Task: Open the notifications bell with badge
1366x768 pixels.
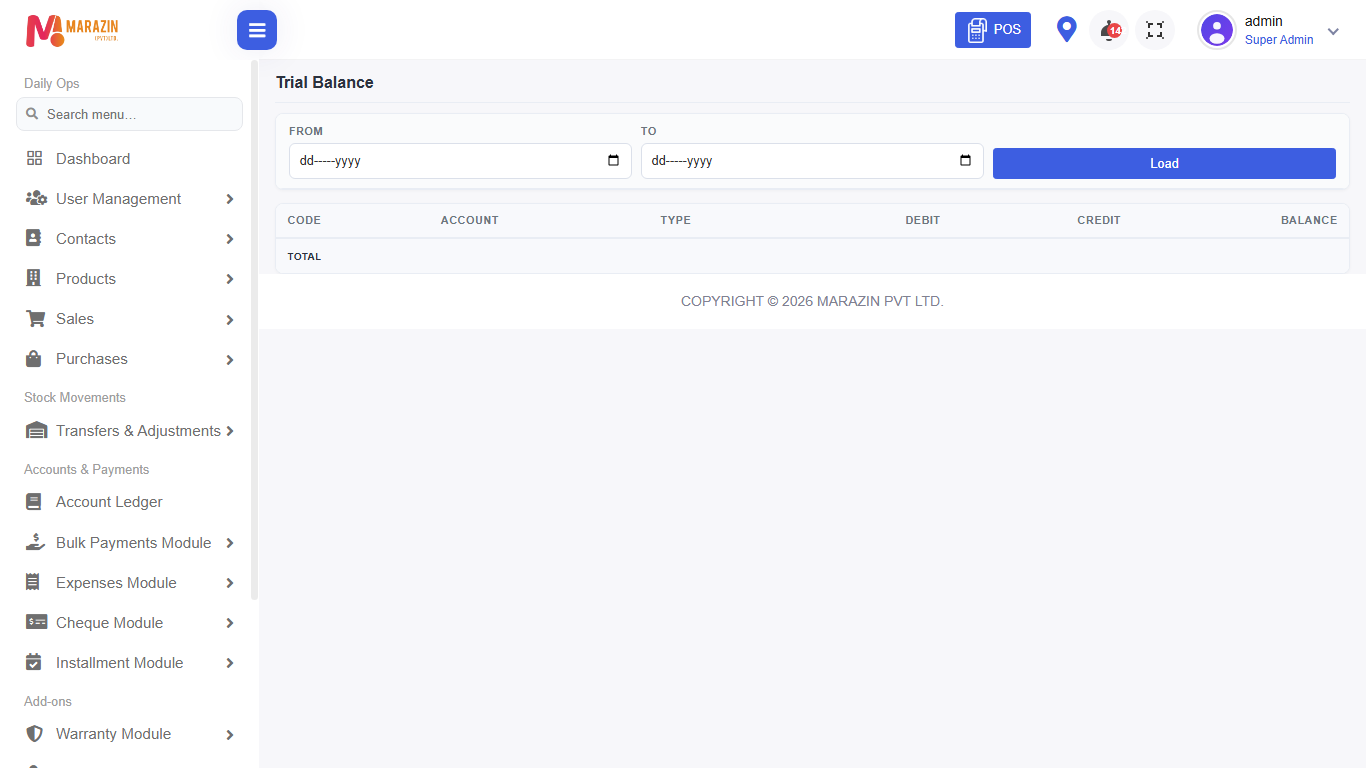Action: click(1109, 30)
